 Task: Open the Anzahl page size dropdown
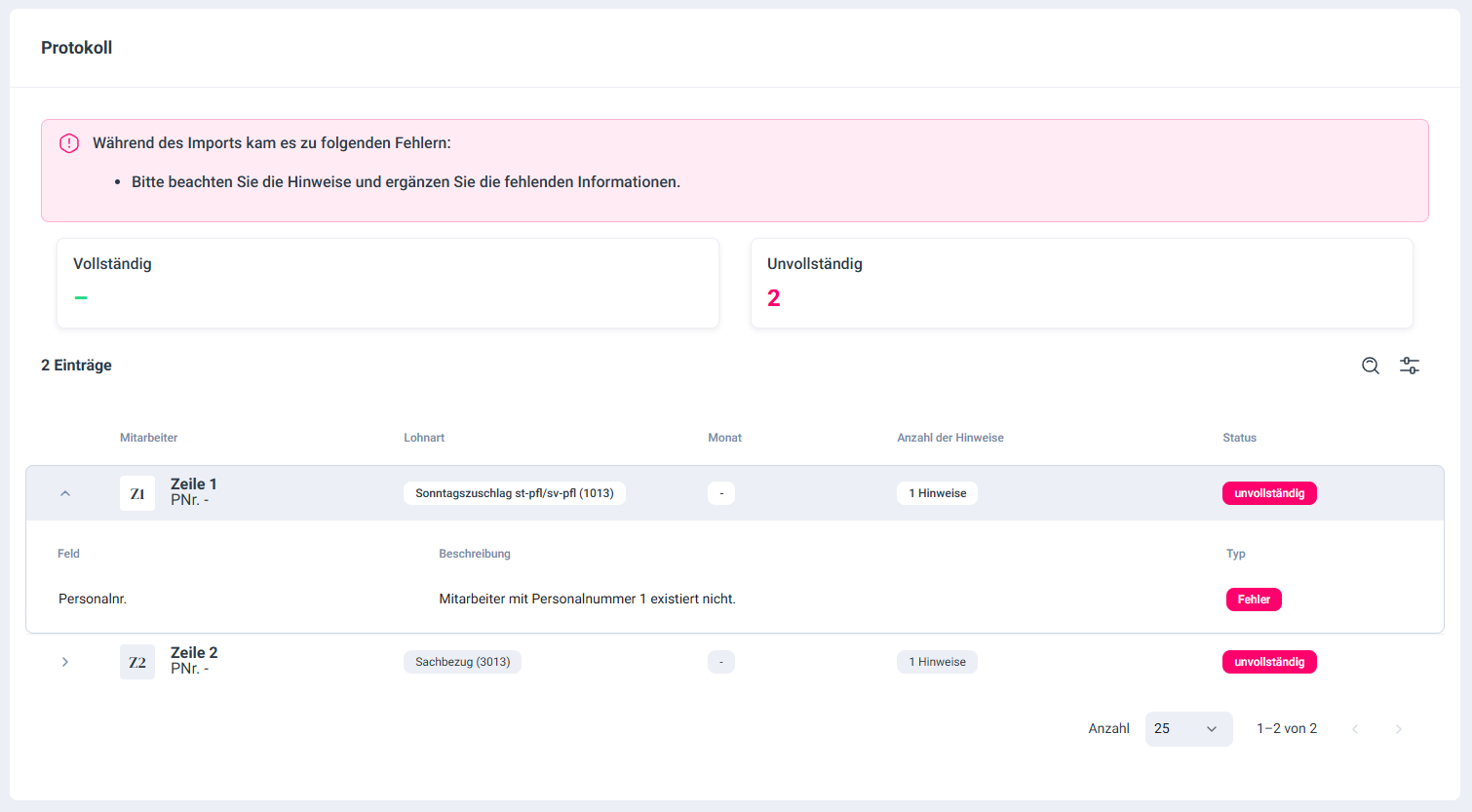pos(1187,729)
